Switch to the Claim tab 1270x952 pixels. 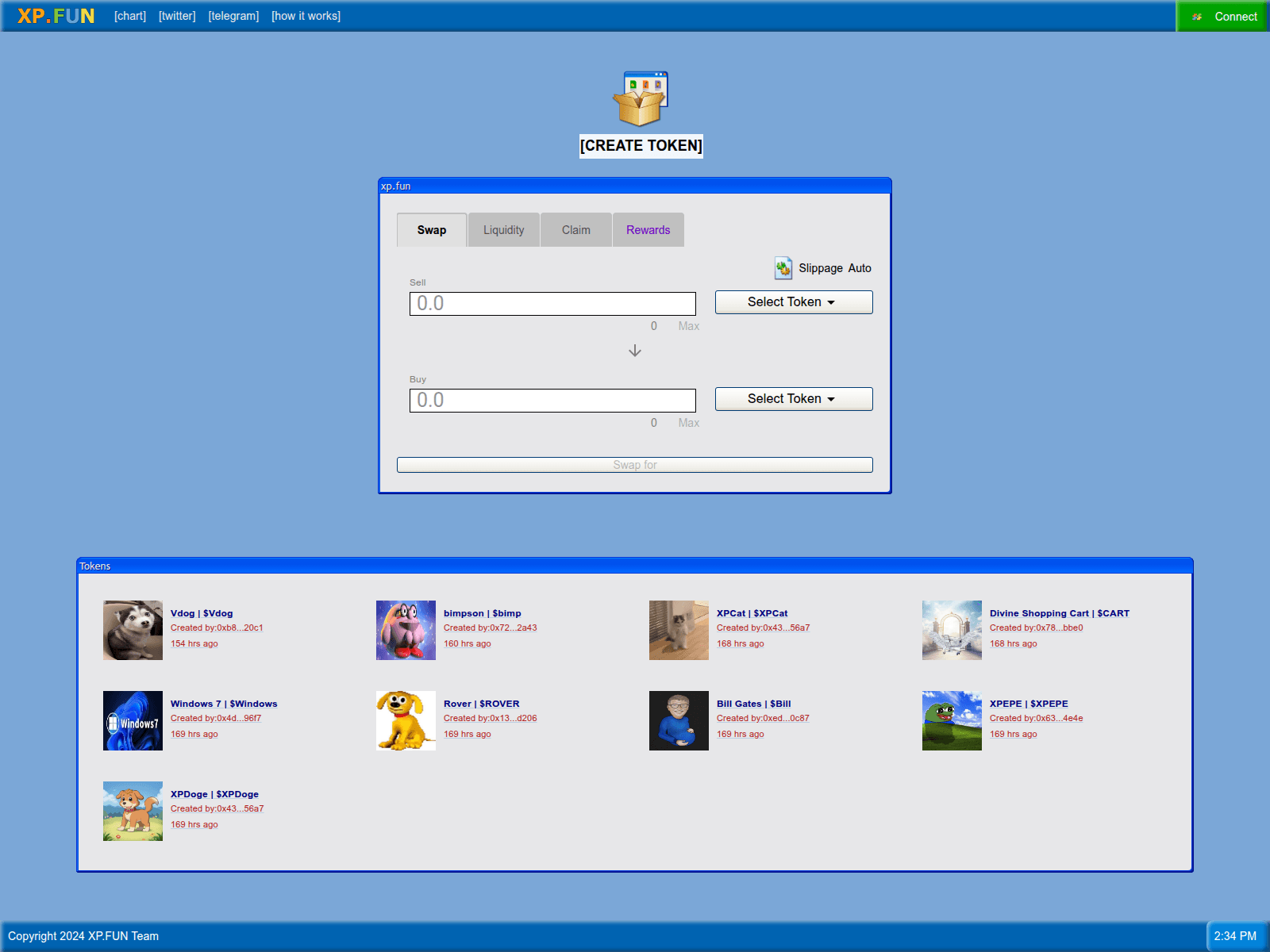pyautogui.click(x=576, y=230)
